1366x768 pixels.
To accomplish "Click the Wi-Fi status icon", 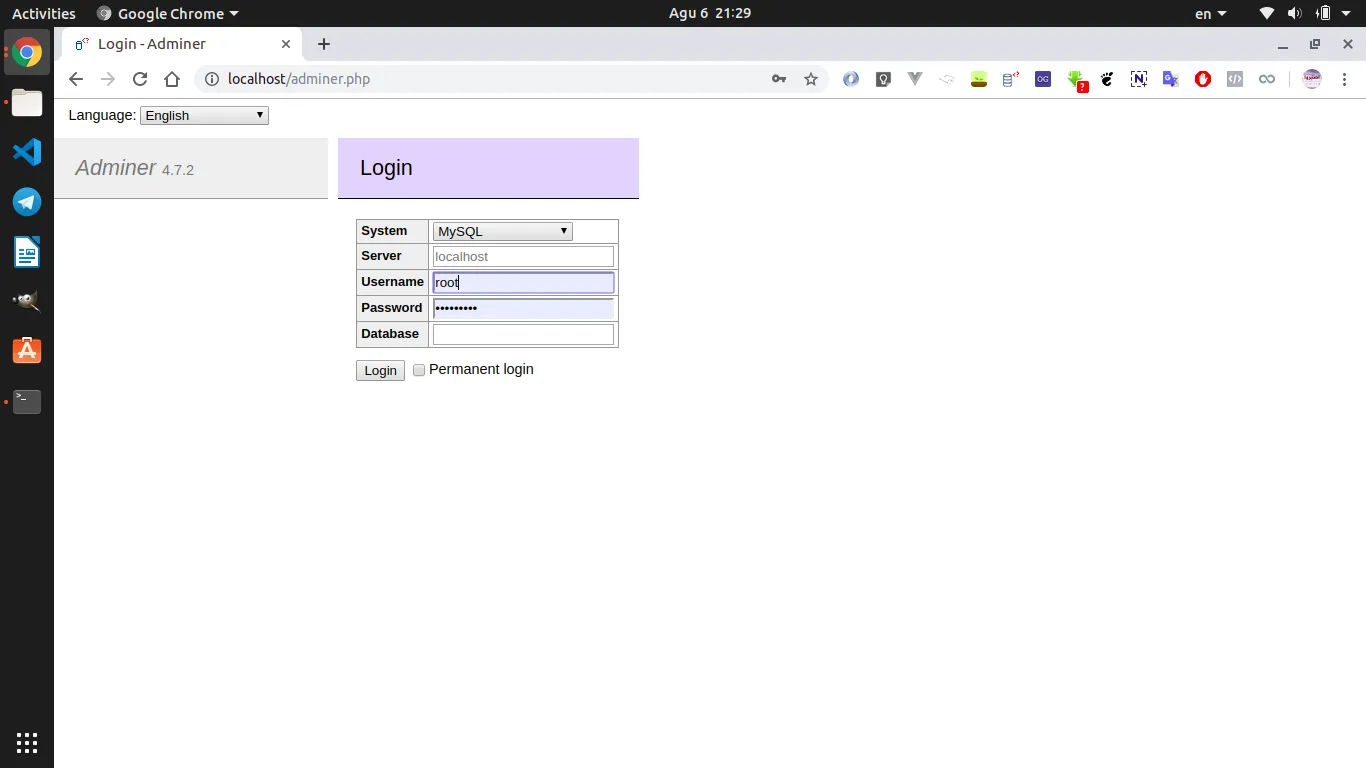I will click(x=1267, y=13).
